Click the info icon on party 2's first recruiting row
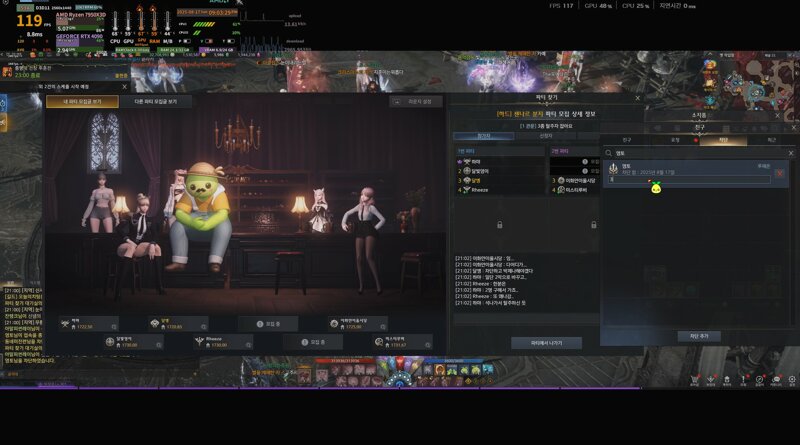 pos(585,162)
